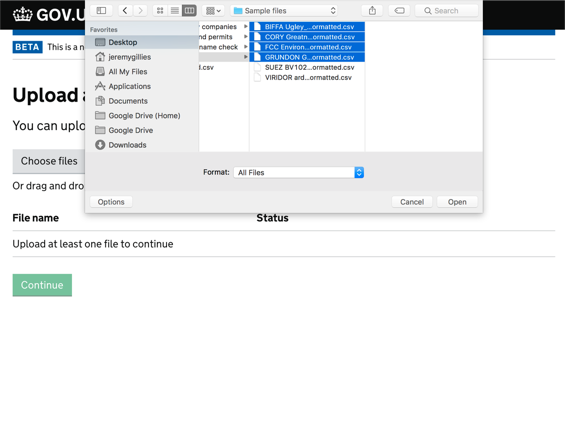This screenshot has height=434, width=565.
Task: Click the SUEZ file's document icon
Action: click(x=257, y=67)
